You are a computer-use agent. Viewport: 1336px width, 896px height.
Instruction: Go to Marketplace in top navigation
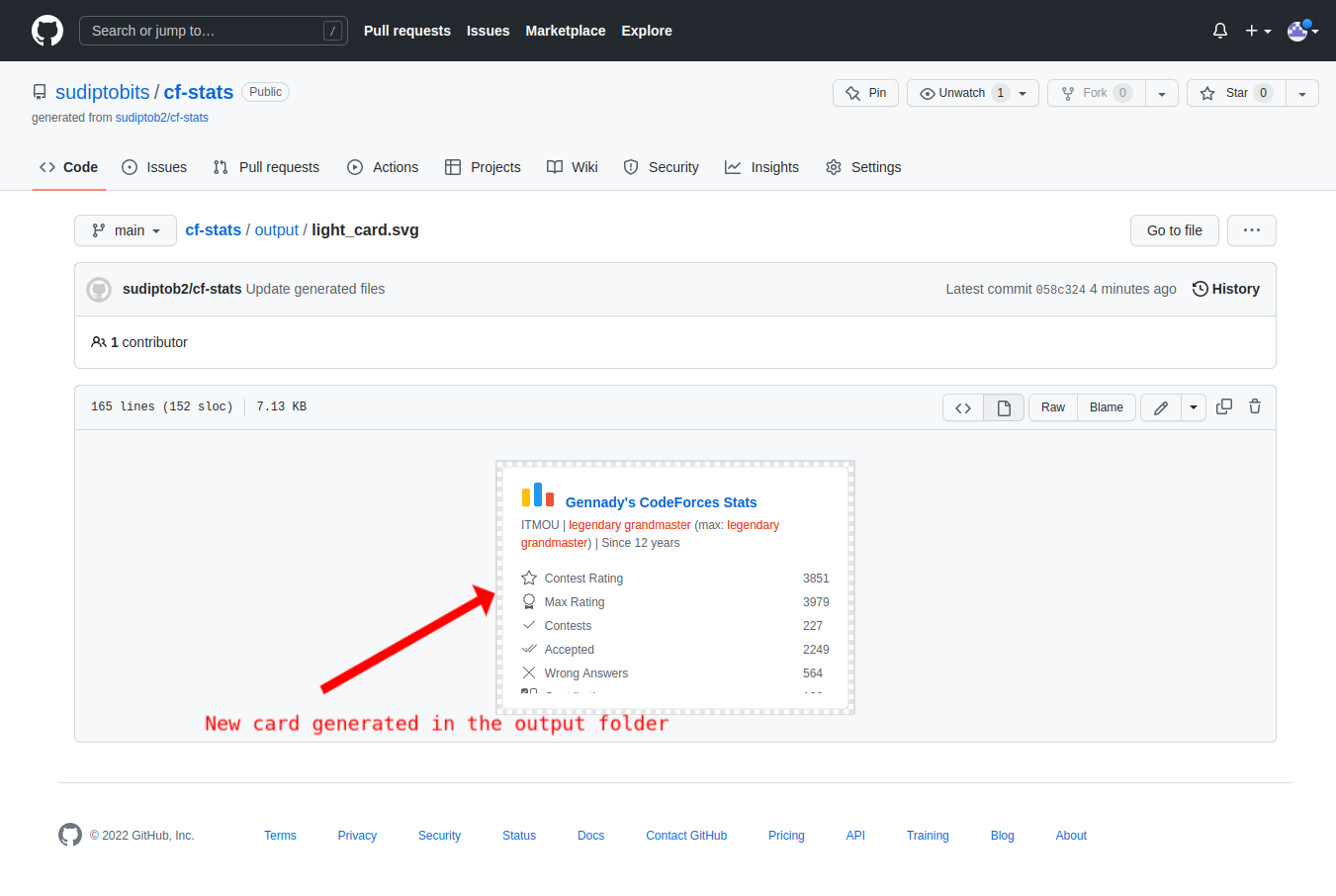click(566, 31)
